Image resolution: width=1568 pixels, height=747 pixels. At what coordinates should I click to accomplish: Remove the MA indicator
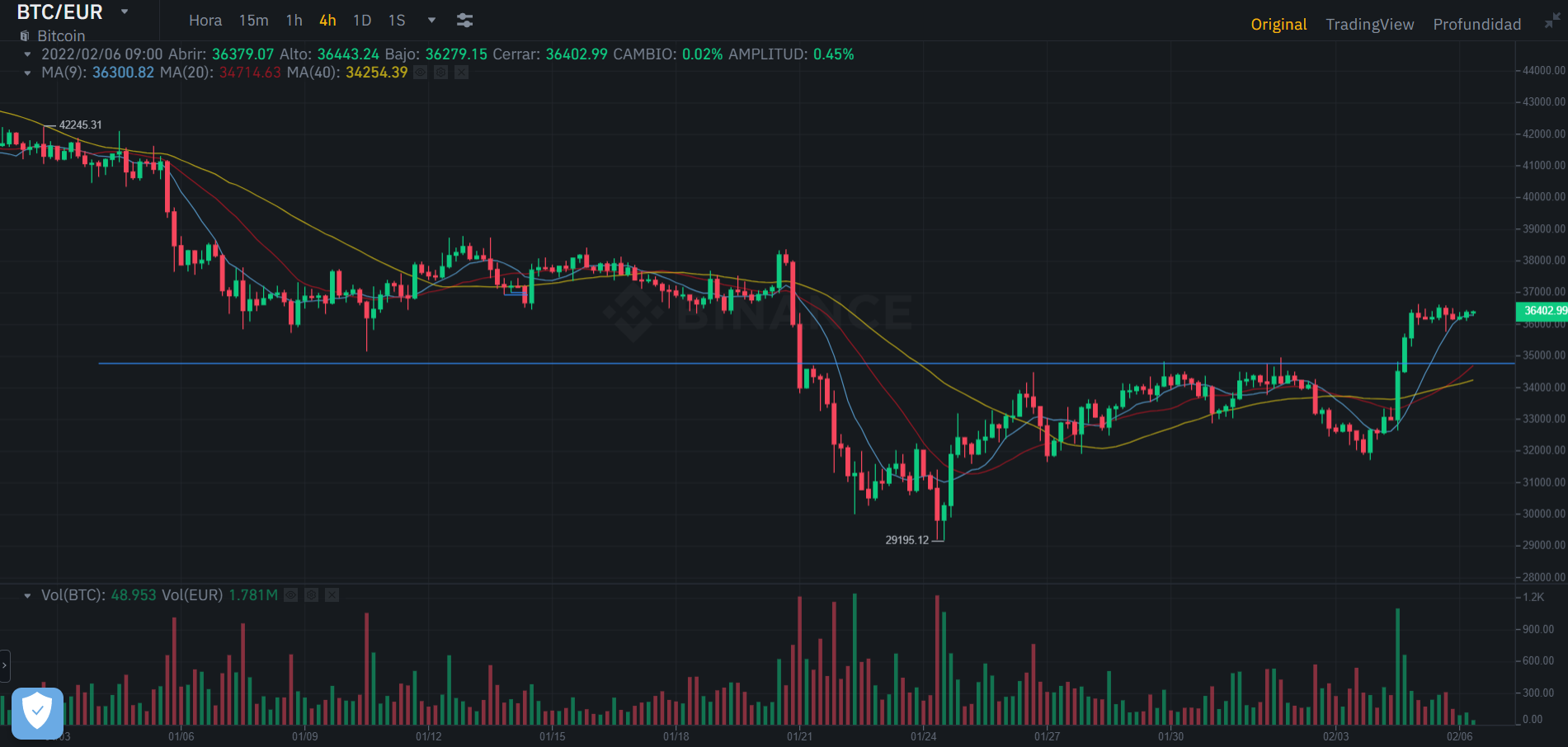click(x=461, y=73)
